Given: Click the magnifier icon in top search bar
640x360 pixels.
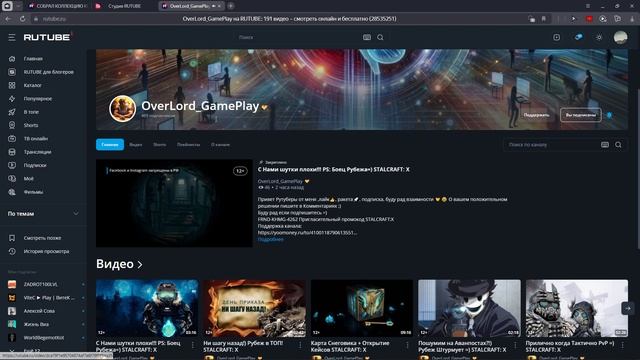Looking at the screenshot, I should tap(380, 37).
